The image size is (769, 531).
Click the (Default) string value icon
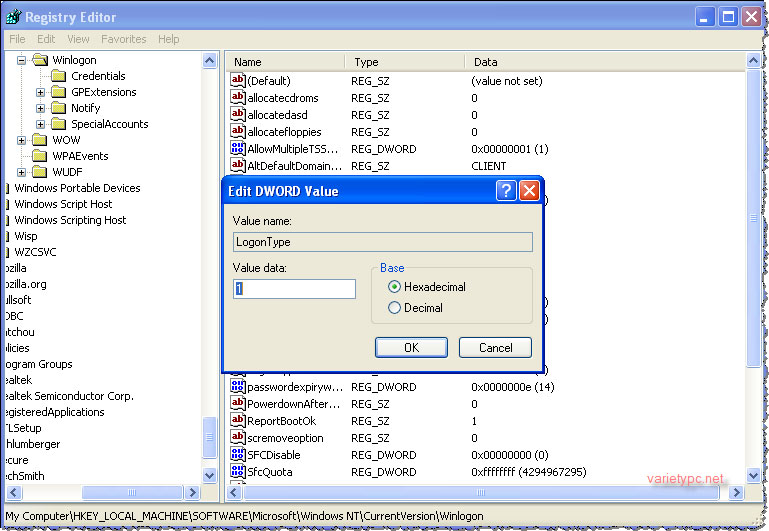(237, 80)
